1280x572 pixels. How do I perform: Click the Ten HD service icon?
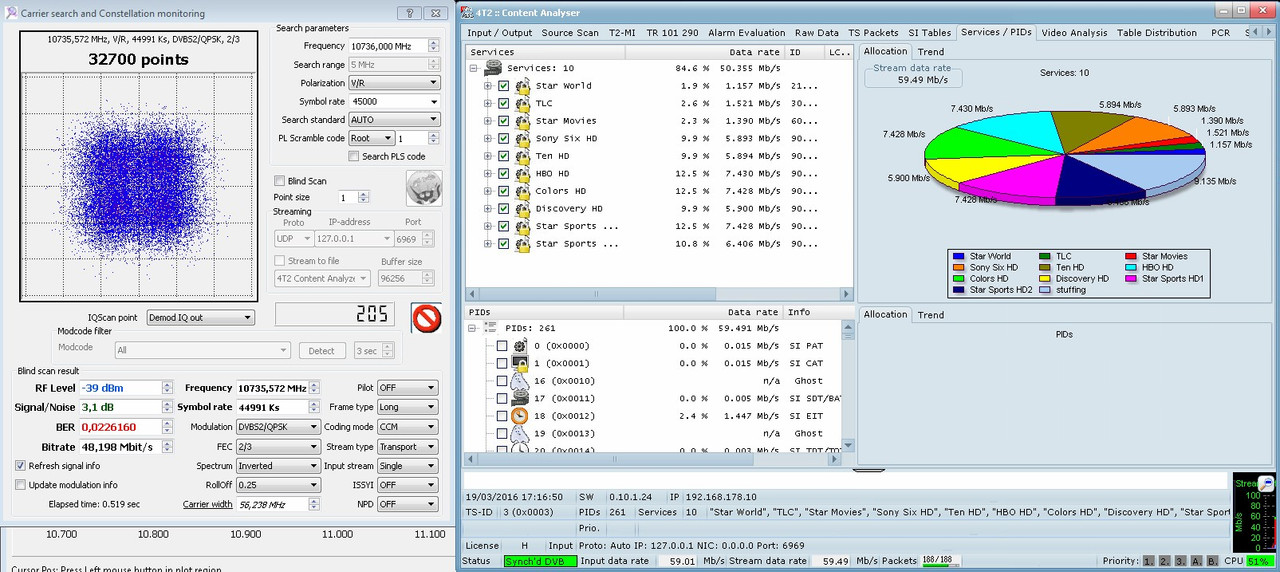522,156
